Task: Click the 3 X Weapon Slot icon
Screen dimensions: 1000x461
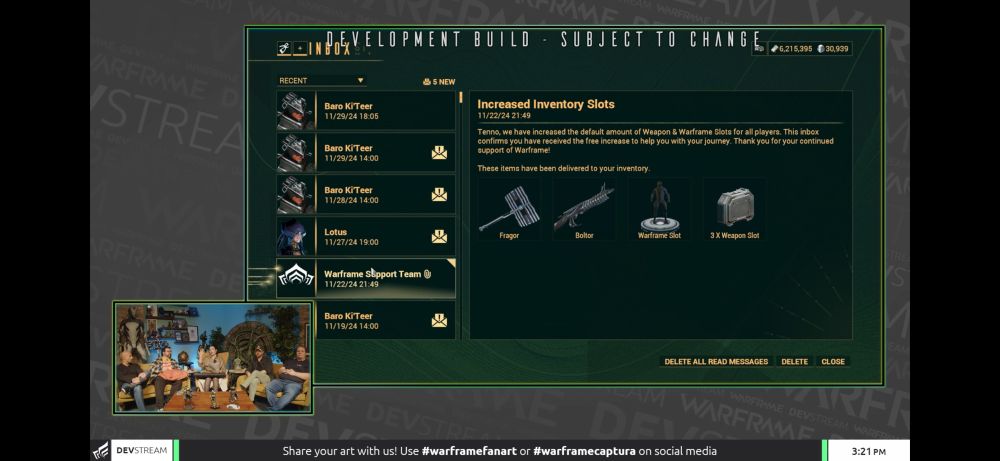Action: point(735,207)
